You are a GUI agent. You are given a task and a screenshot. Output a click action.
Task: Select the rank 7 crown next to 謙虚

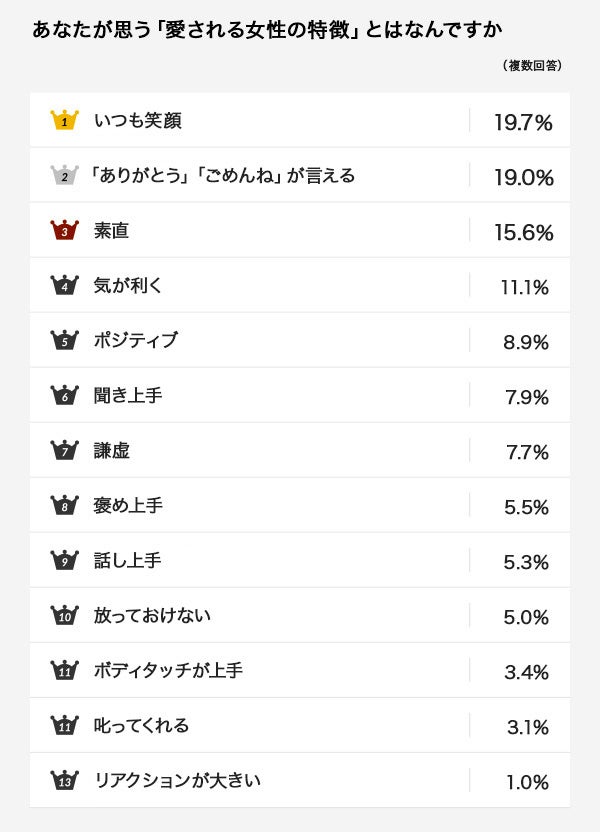coord(64,450)
